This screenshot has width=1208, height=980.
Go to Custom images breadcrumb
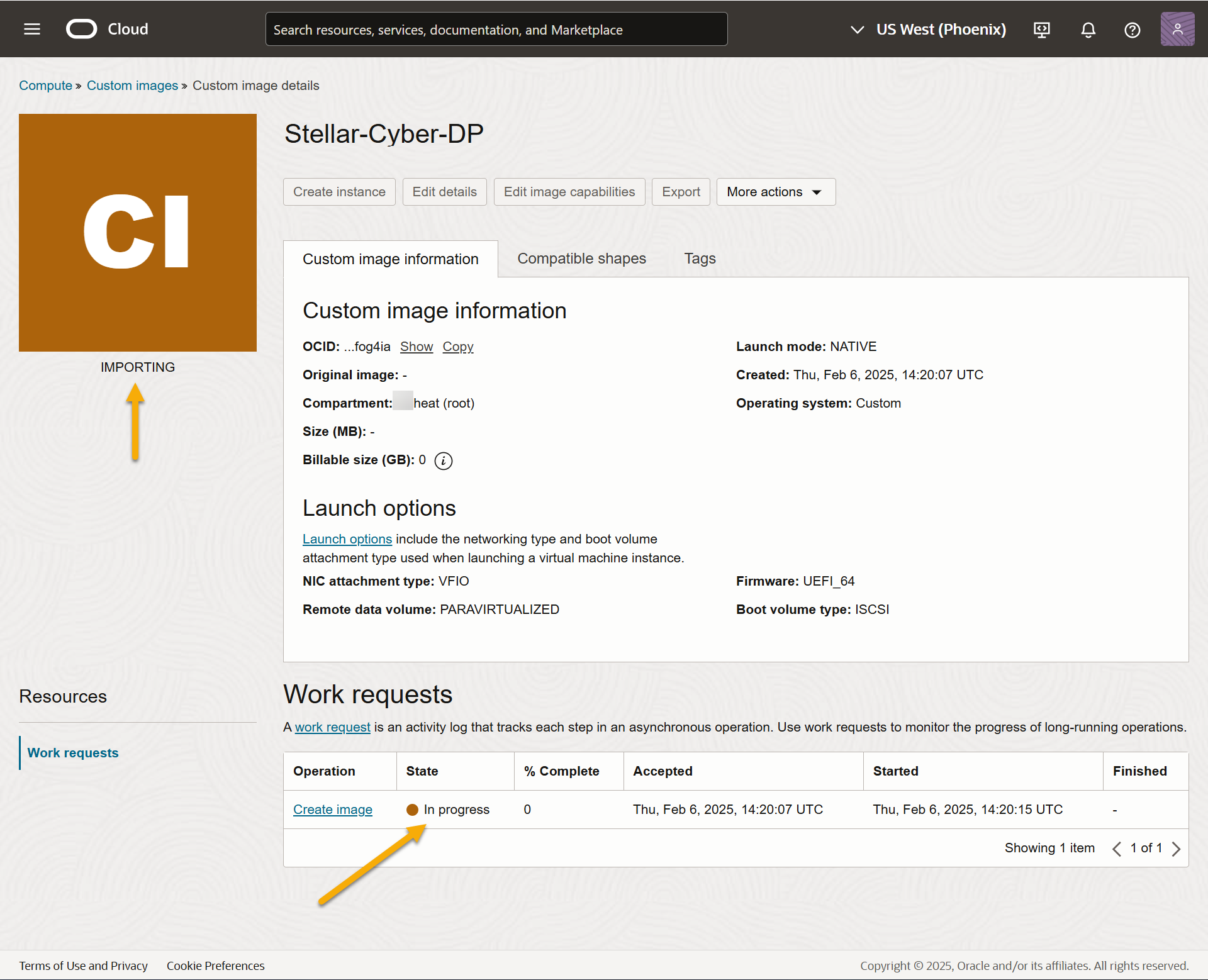(132, 86)
